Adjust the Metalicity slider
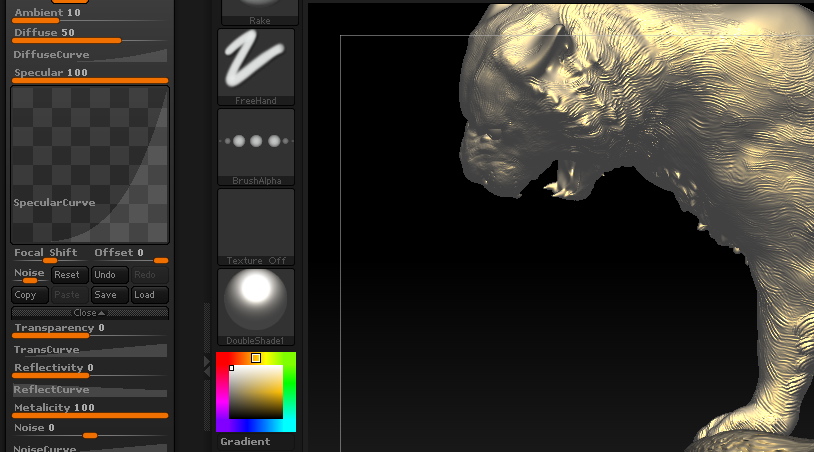This screenshot has height=452, width=814. click(90, 410)
